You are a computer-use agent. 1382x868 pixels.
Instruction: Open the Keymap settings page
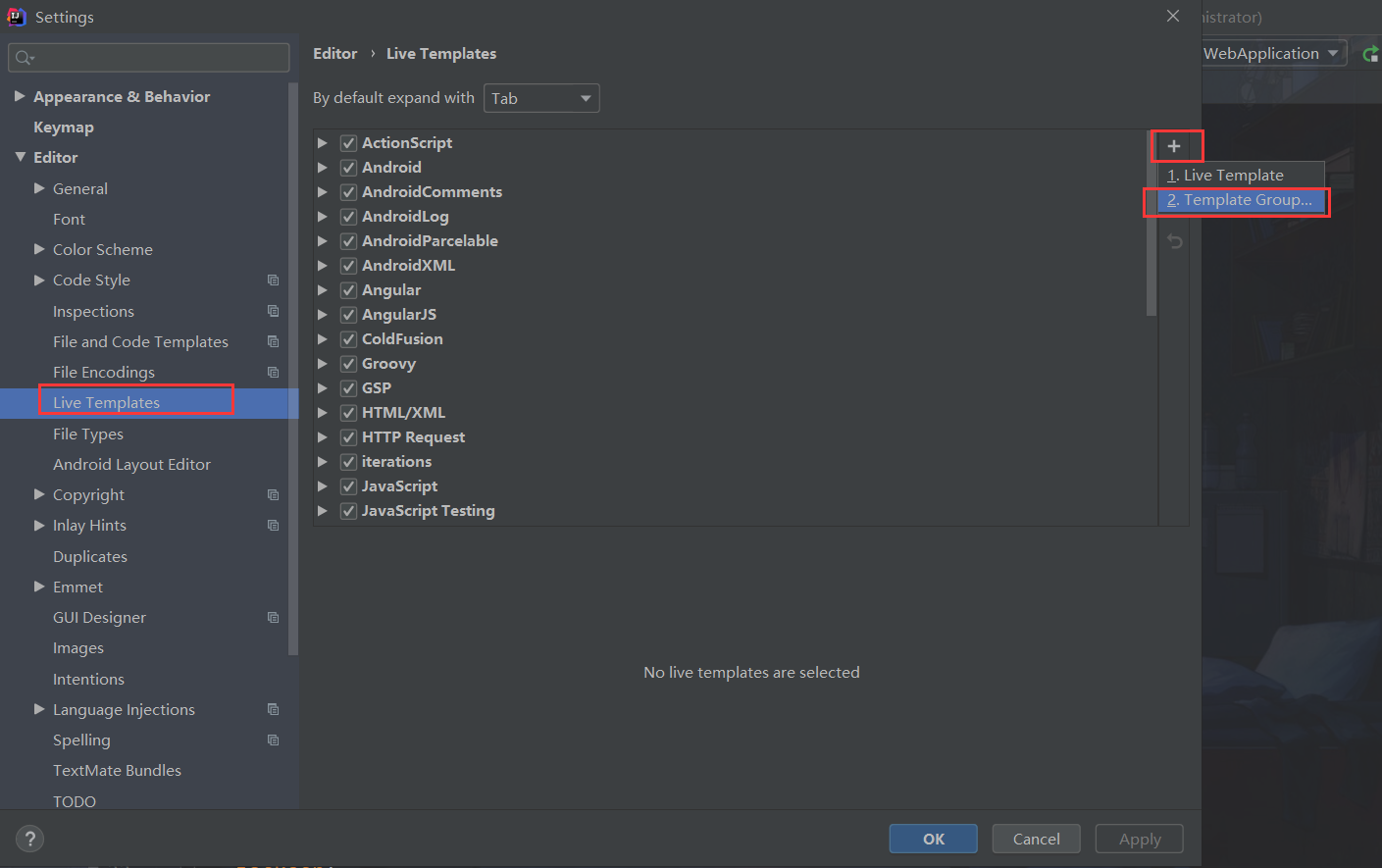coord(64,128)
